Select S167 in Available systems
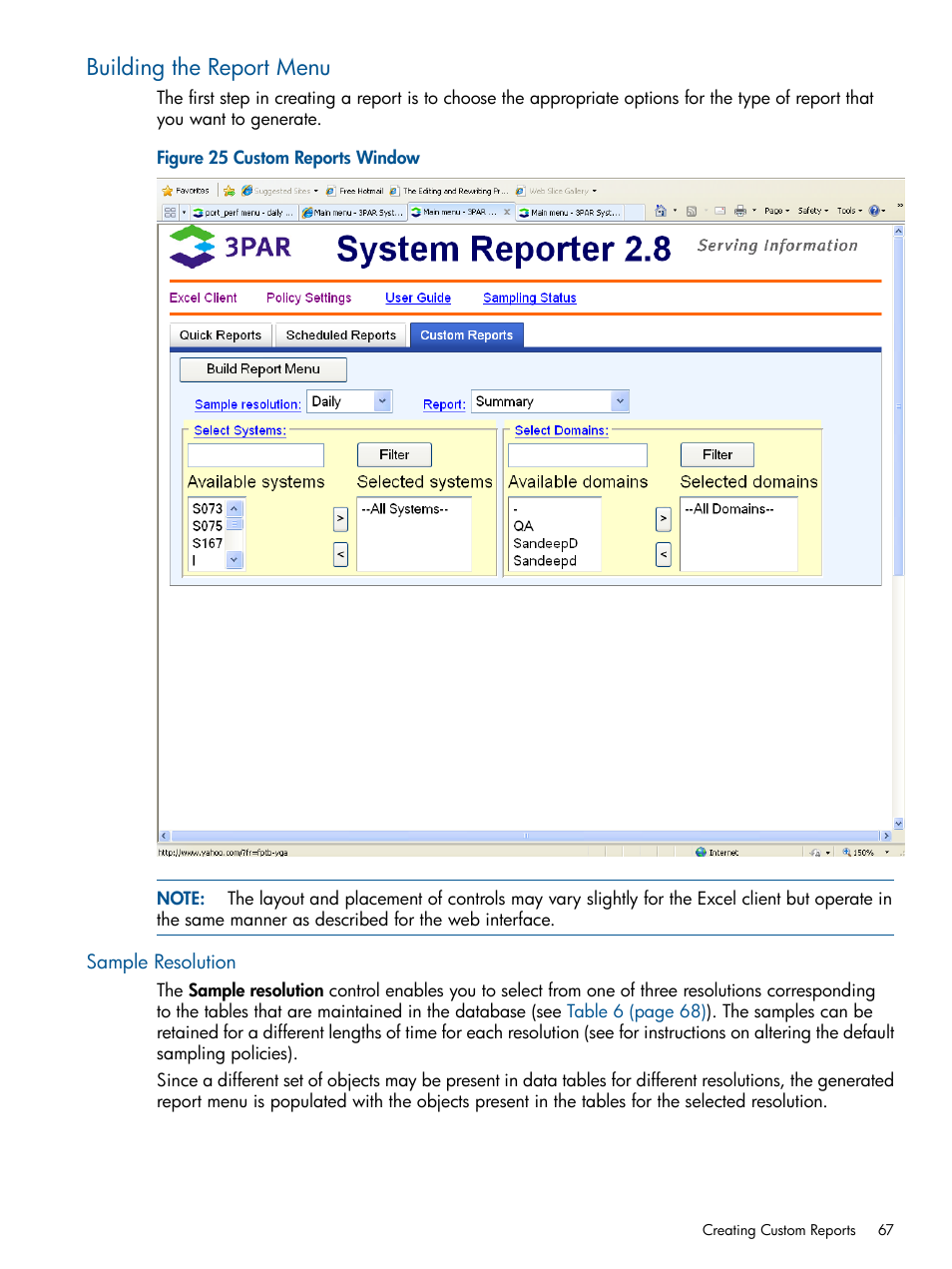952x1269 pixels. [x=208, y=543]
